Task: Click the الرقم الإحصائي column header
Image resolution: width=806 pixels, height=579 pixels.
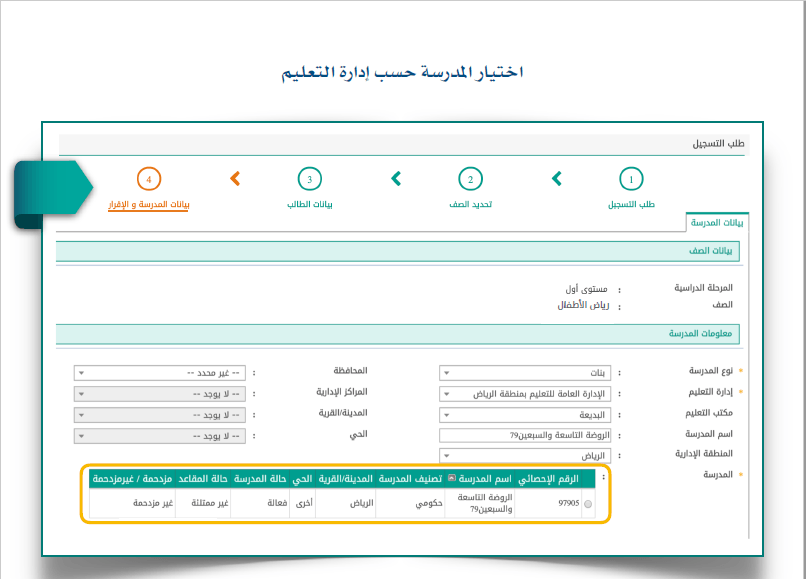Action: point(548,479)
